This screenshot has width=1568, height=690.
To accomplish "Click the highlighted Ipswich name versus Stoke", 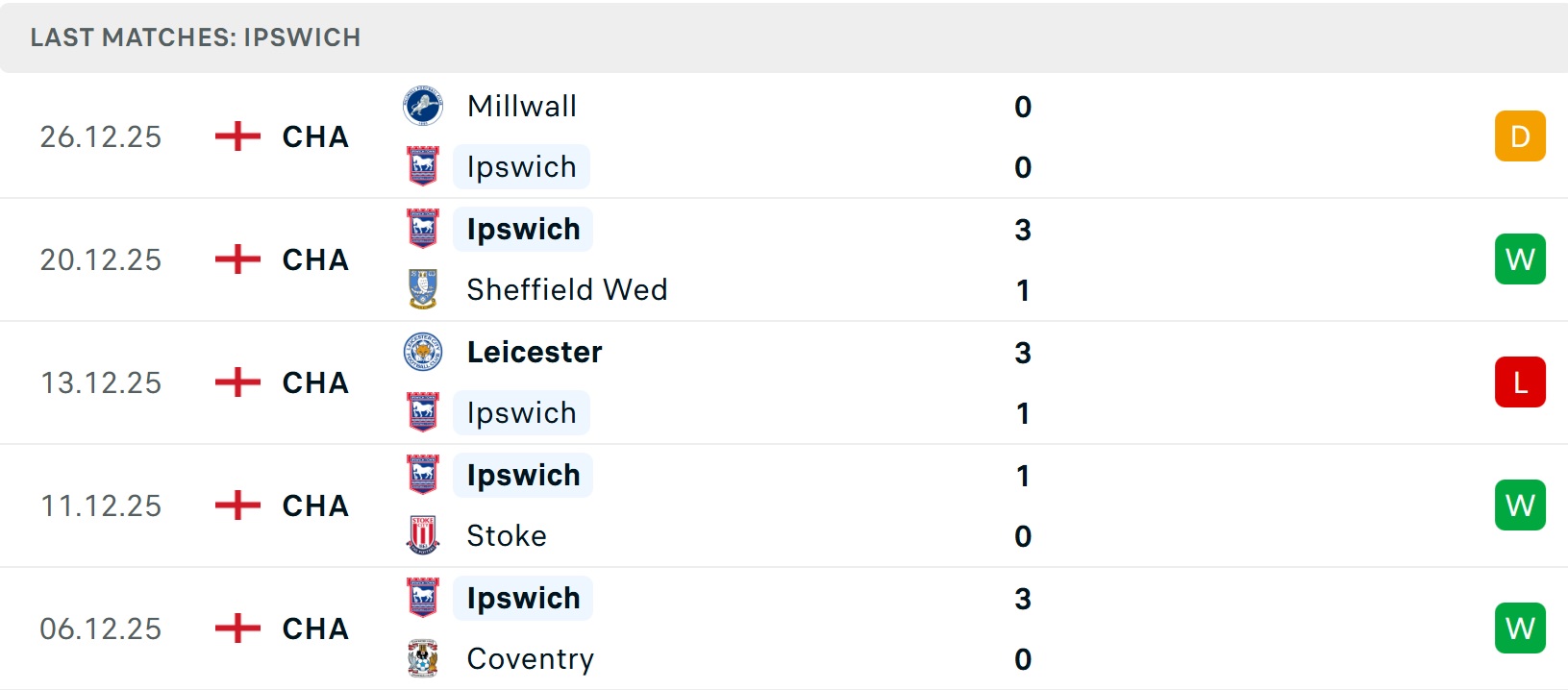I will coord(523,475).
